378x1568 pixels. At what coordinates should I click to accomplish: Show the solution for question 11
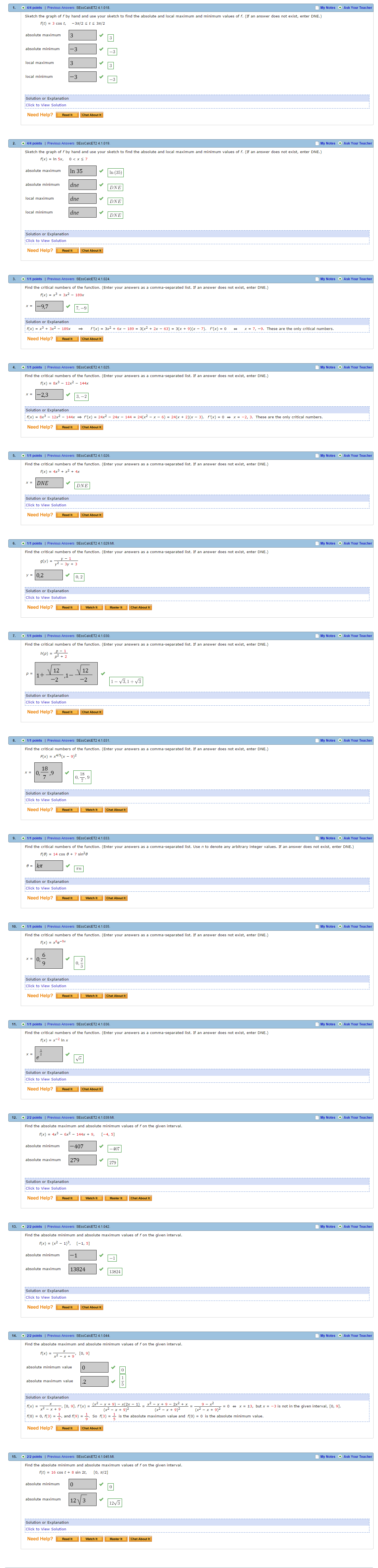pos(46,1079)
